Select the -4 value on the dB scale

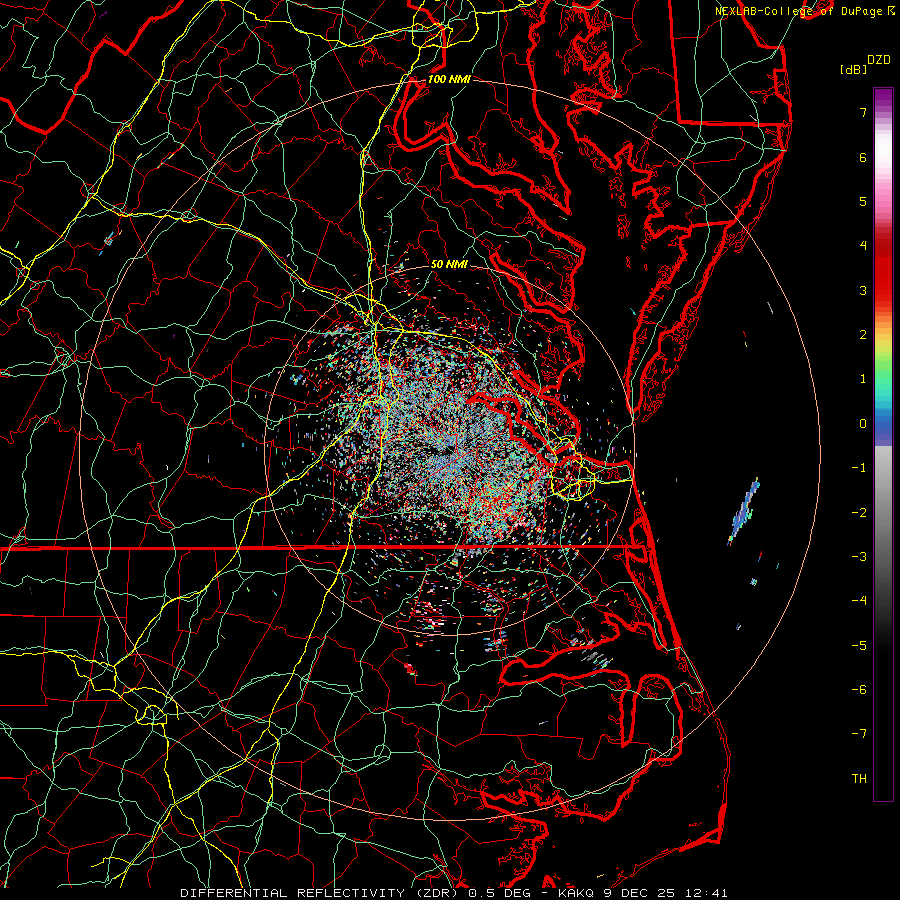pyautogui.click(x=859, y=600)
